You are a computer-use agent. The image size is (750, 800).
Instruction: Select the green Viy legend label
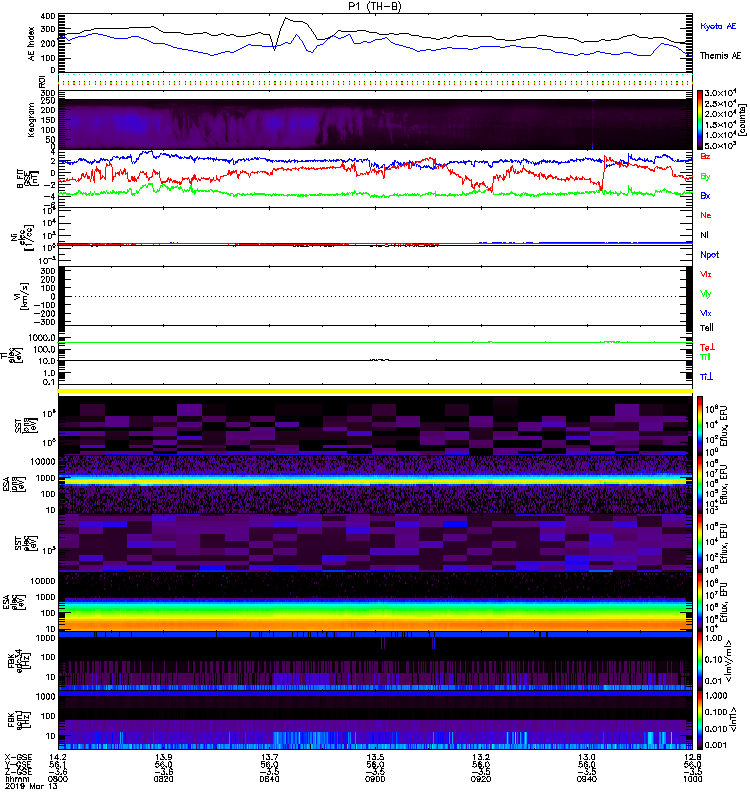[x=706, y=294]
